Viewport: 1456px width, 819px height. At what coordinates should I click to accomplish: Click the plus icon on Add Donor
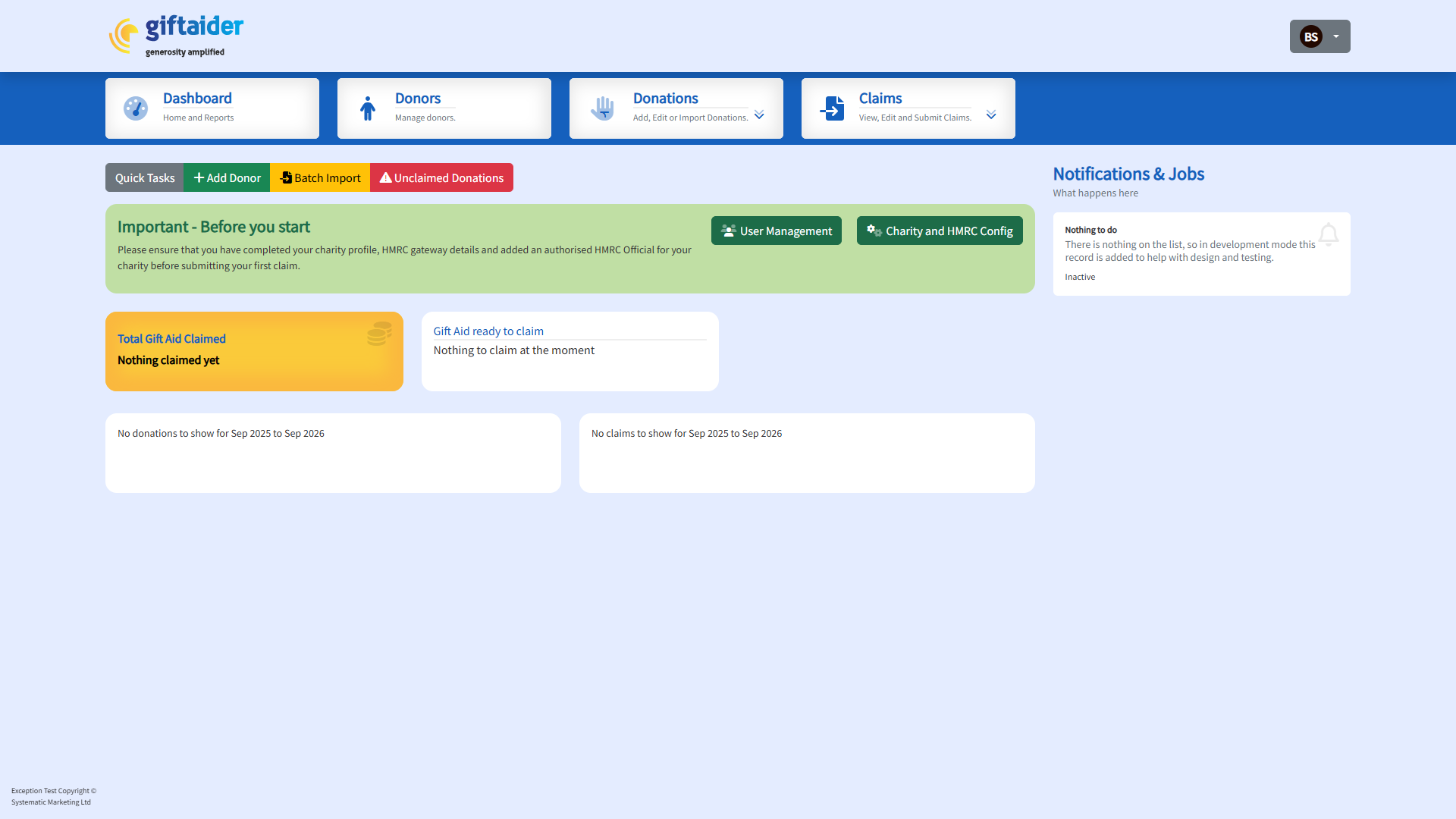click(199, 177)
